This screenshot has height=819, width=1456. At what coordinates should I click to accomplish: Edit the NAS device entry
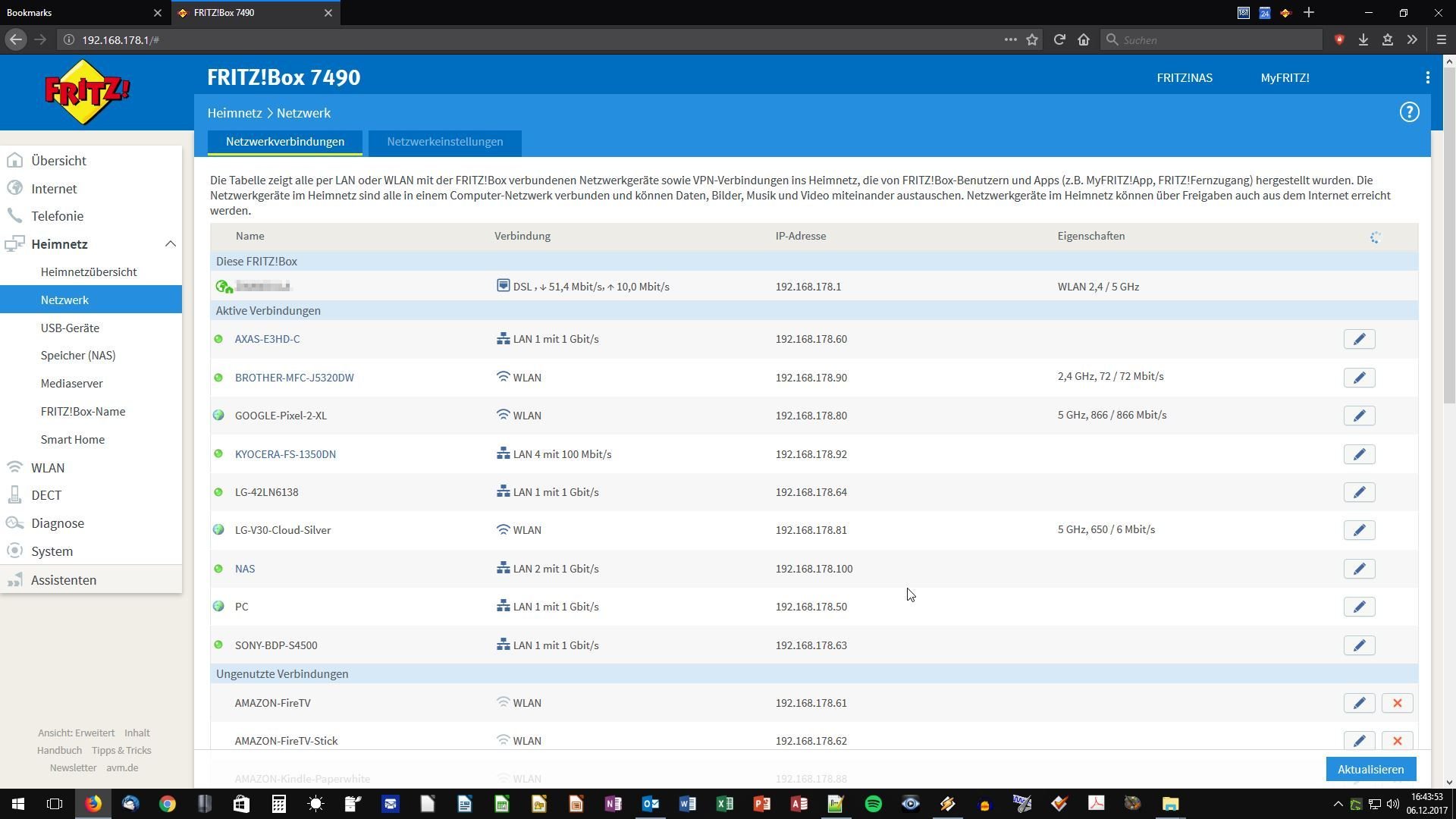(x=1359, y=569)
